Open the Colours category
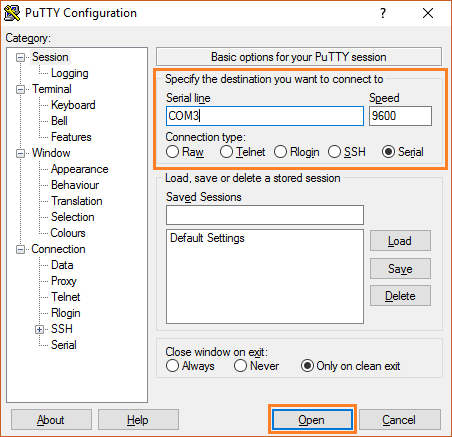Image resolution: width=452 pixels, height=437 pixels. pyautogui.click(x=68, y=233)
